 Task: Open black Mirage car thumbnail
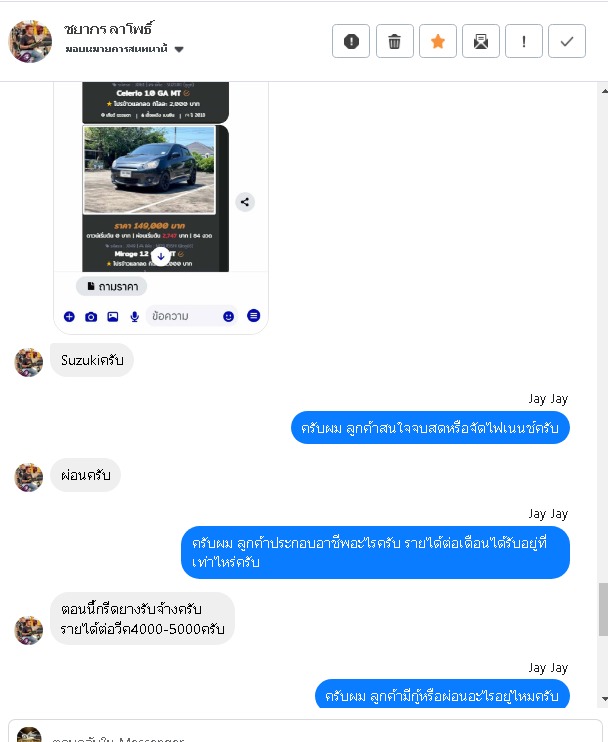coord(150,170)
